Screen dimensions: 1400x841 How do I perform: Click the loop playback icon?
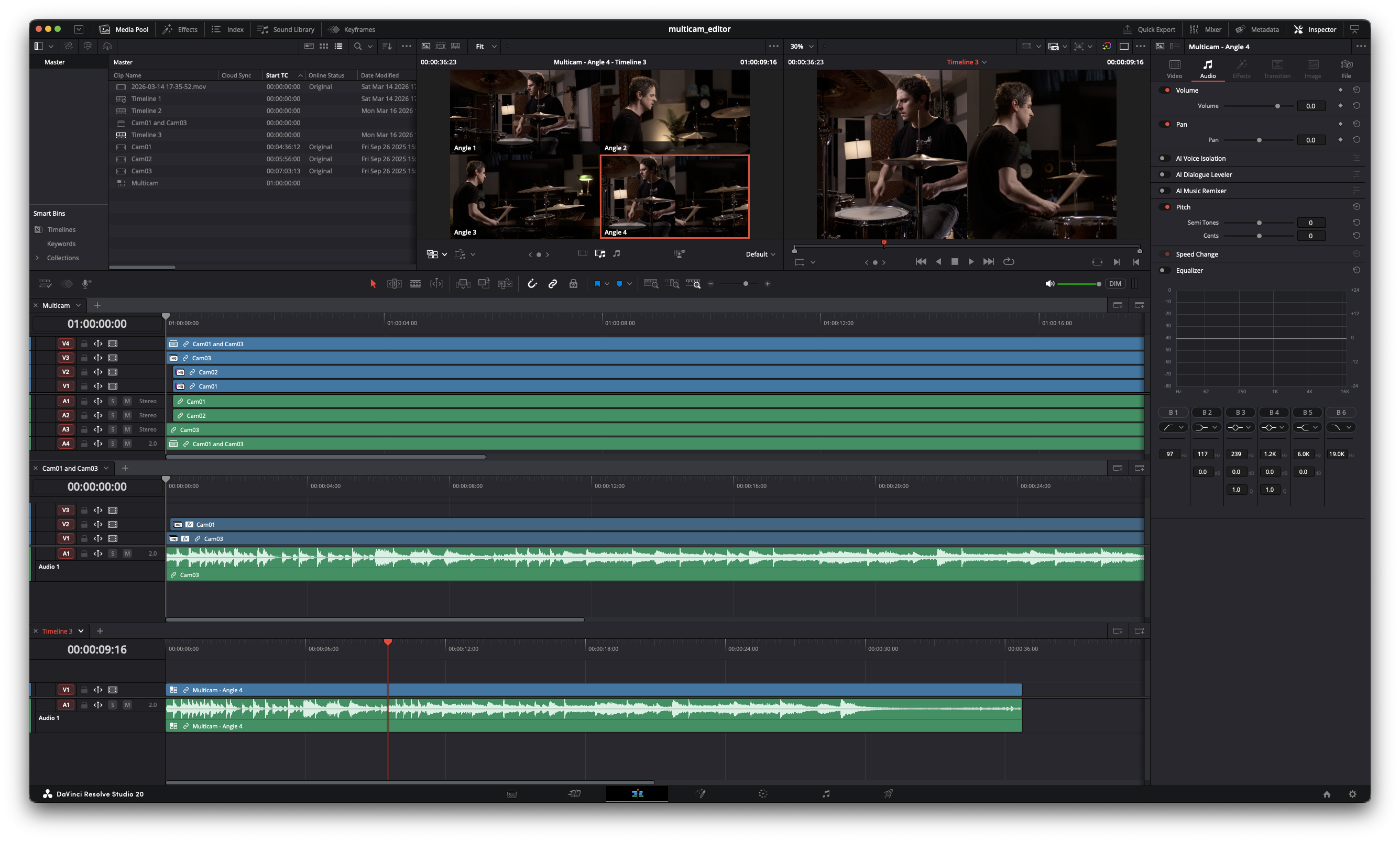coord(1009,262)
